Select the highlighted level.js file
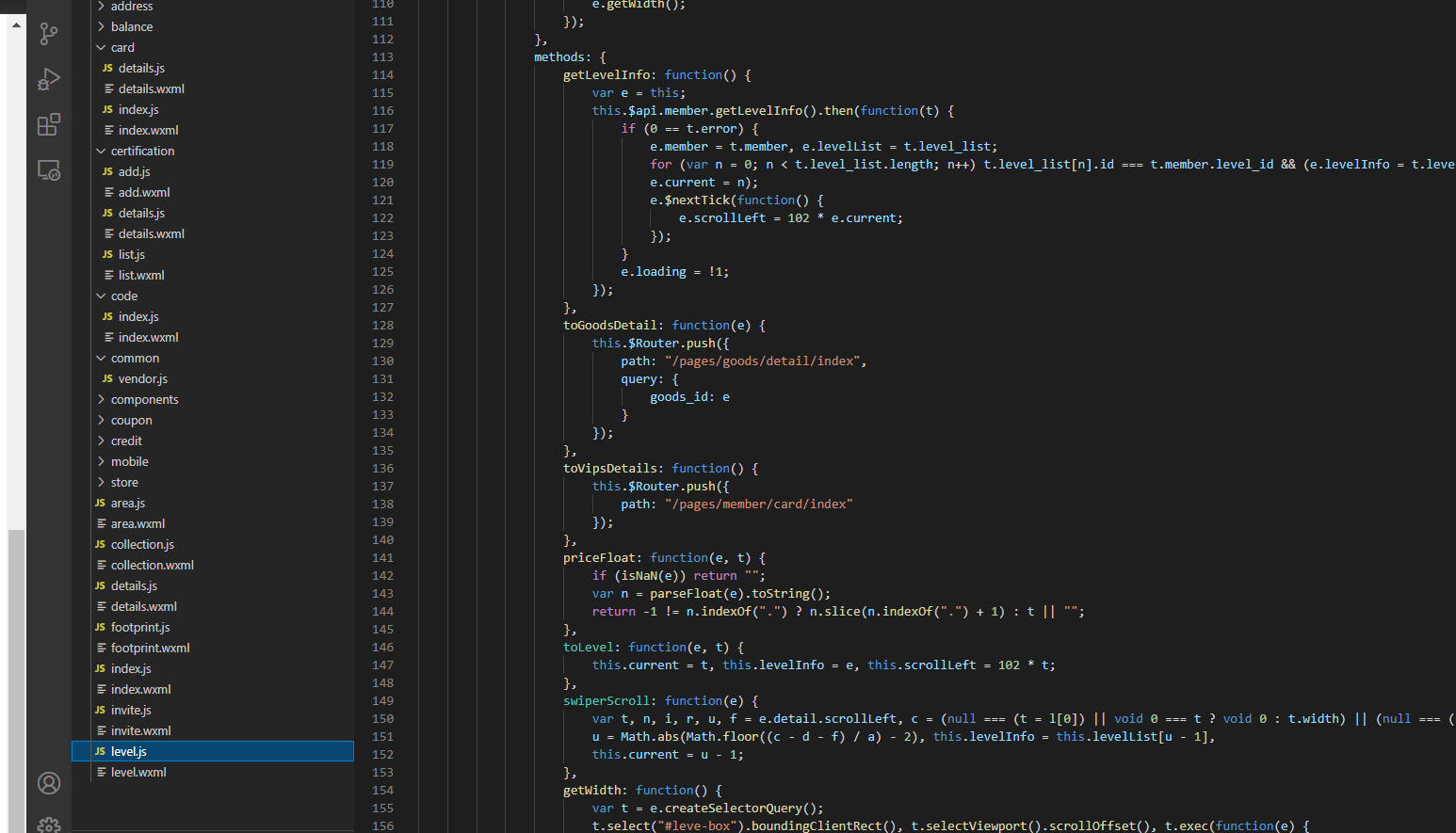 tap(213, 751)
